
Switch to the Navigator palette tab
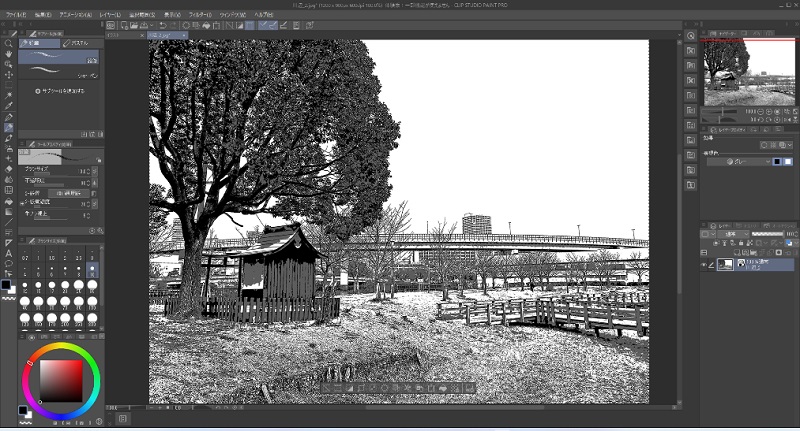coord(724,34)
